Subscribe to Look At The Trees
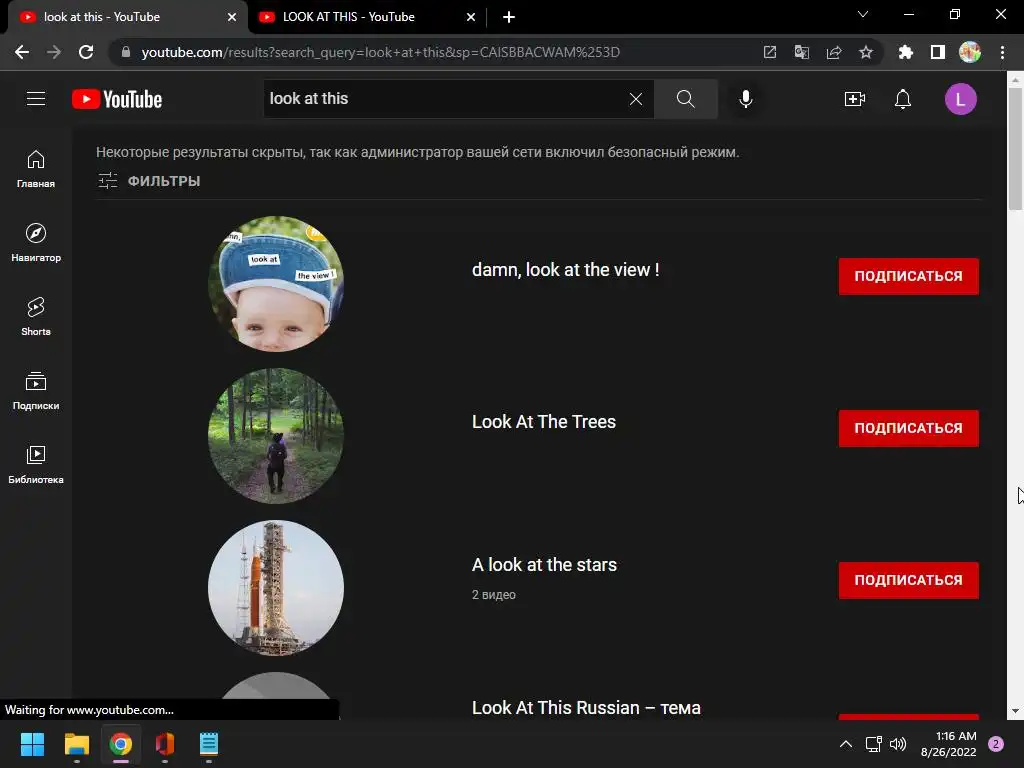 [x=908, y=428]
